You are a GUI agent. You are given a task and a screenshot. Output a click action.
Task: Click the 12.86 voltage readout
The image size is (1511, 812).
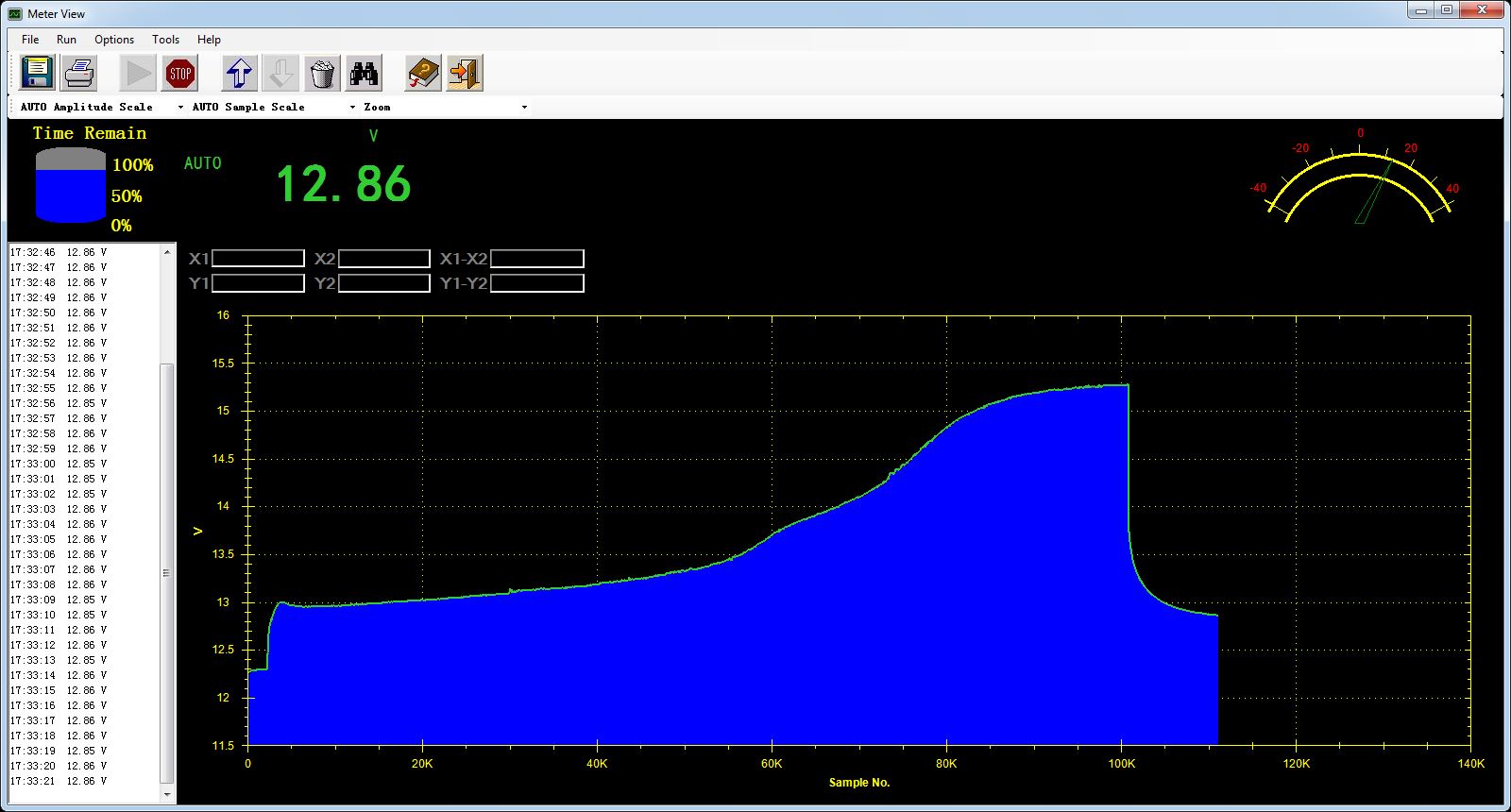tap(344, 184)
